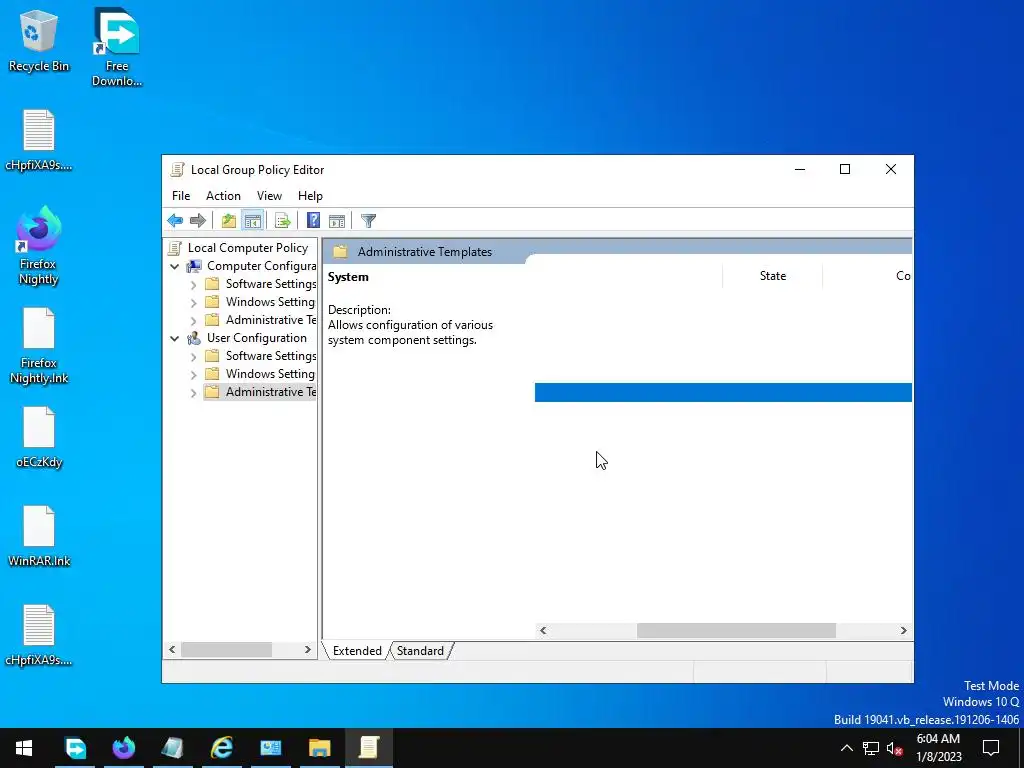
Task: Click the grey Forward arrow in toolbar
Action: [x=198, y=221]
